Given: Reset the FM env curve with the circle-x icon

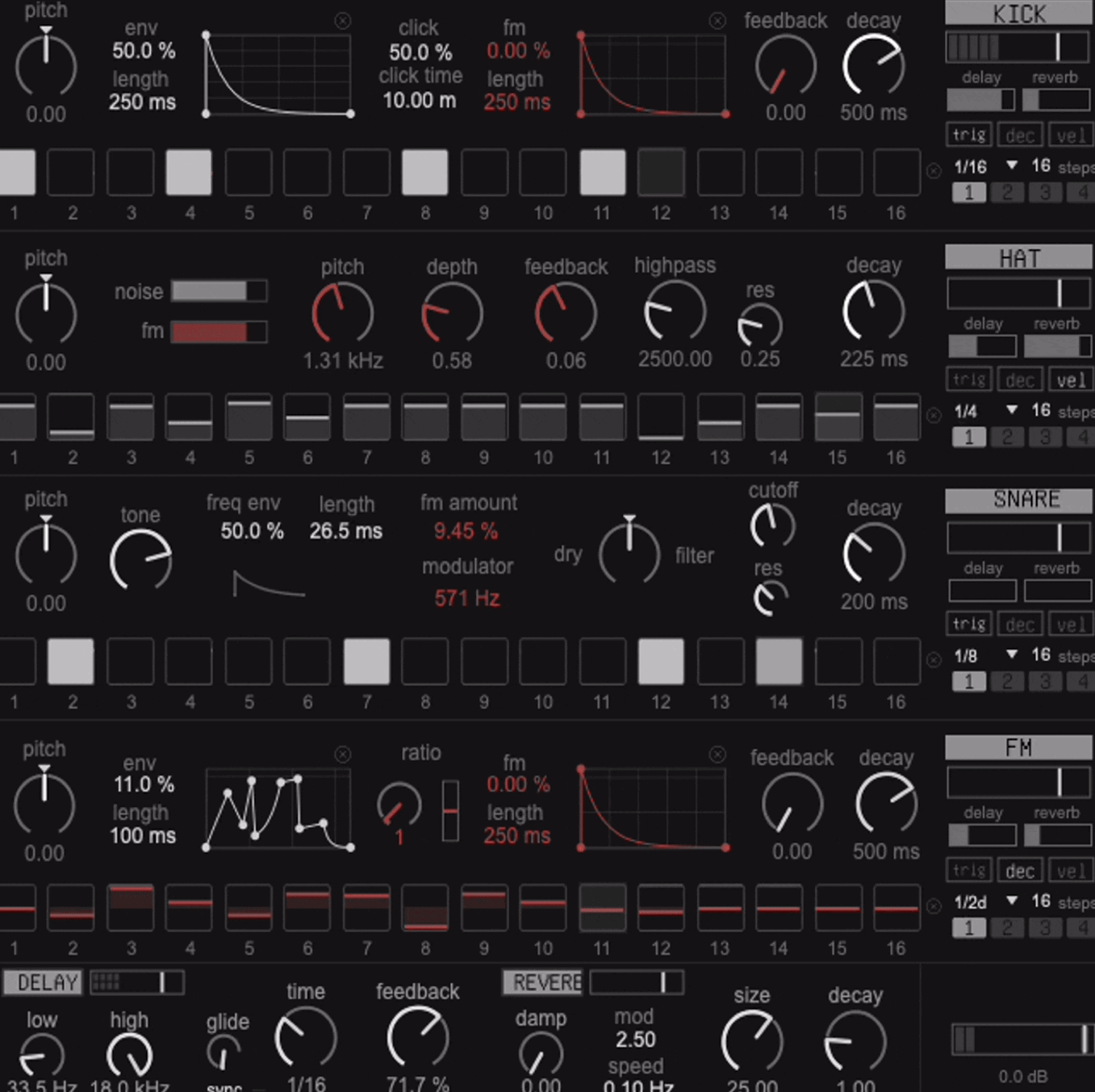Looking at the screenshot, I should 343,754.
